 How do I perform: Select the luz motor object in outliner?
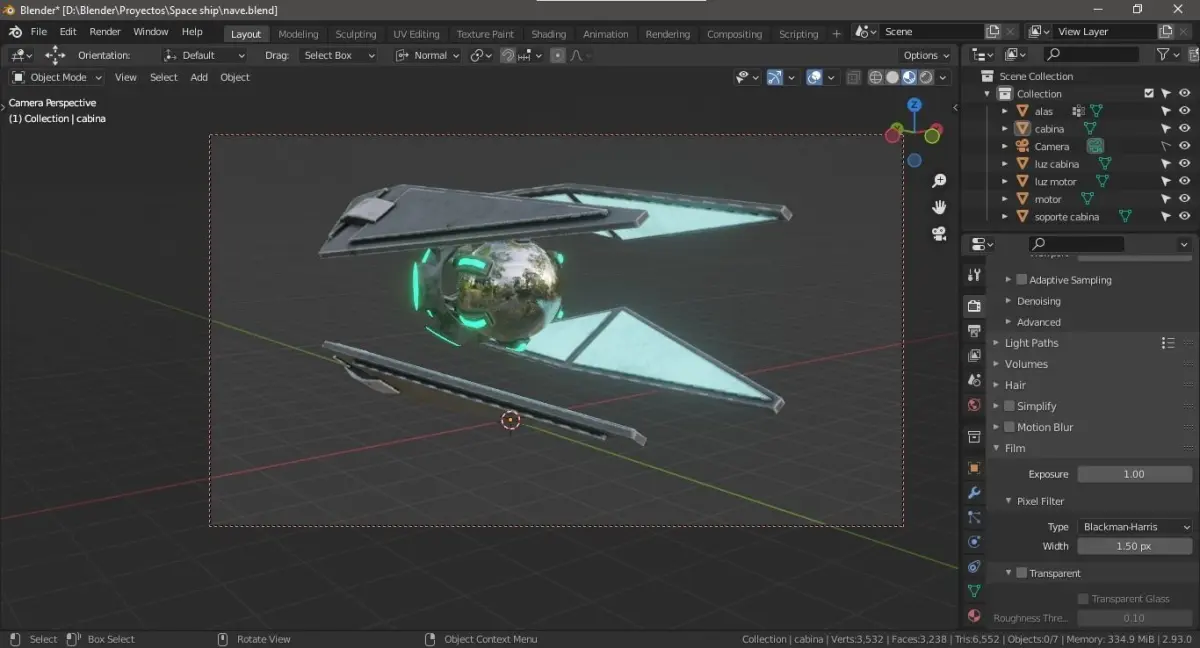pos(1055,181)
